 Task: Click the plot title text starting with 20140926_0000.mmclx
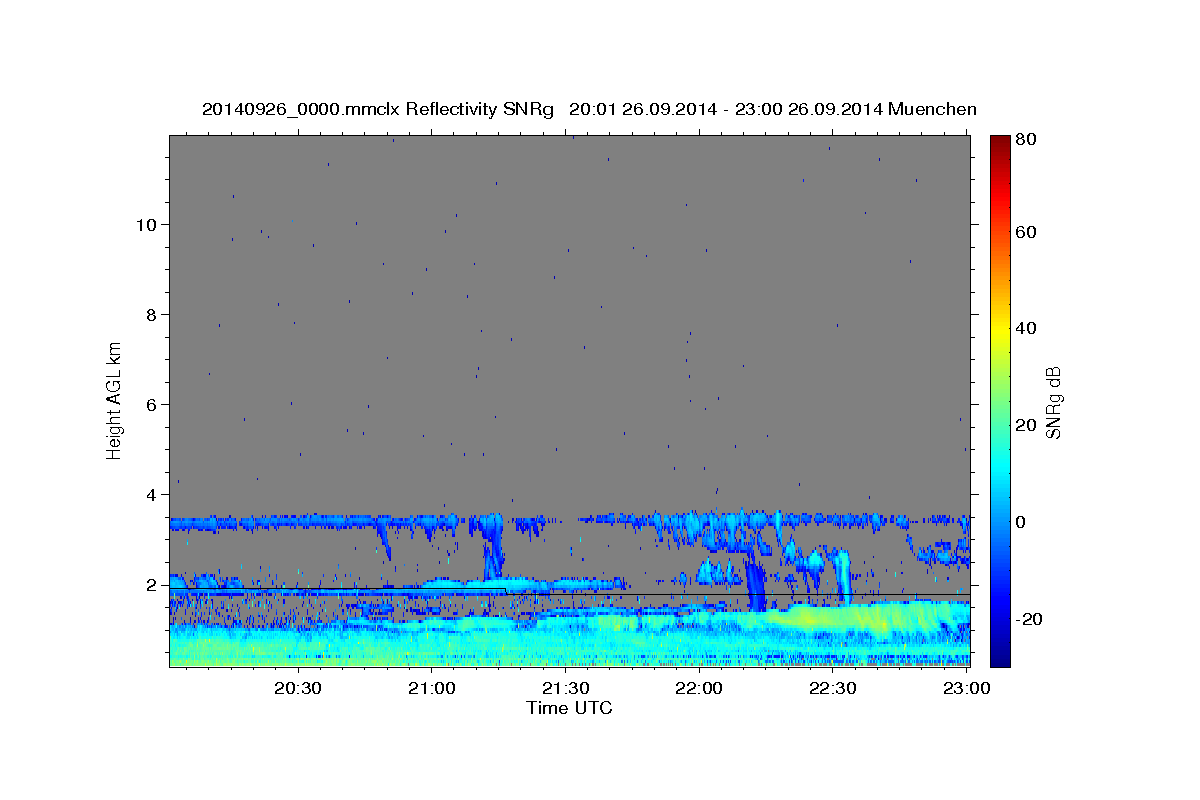[x=589, y=109]
